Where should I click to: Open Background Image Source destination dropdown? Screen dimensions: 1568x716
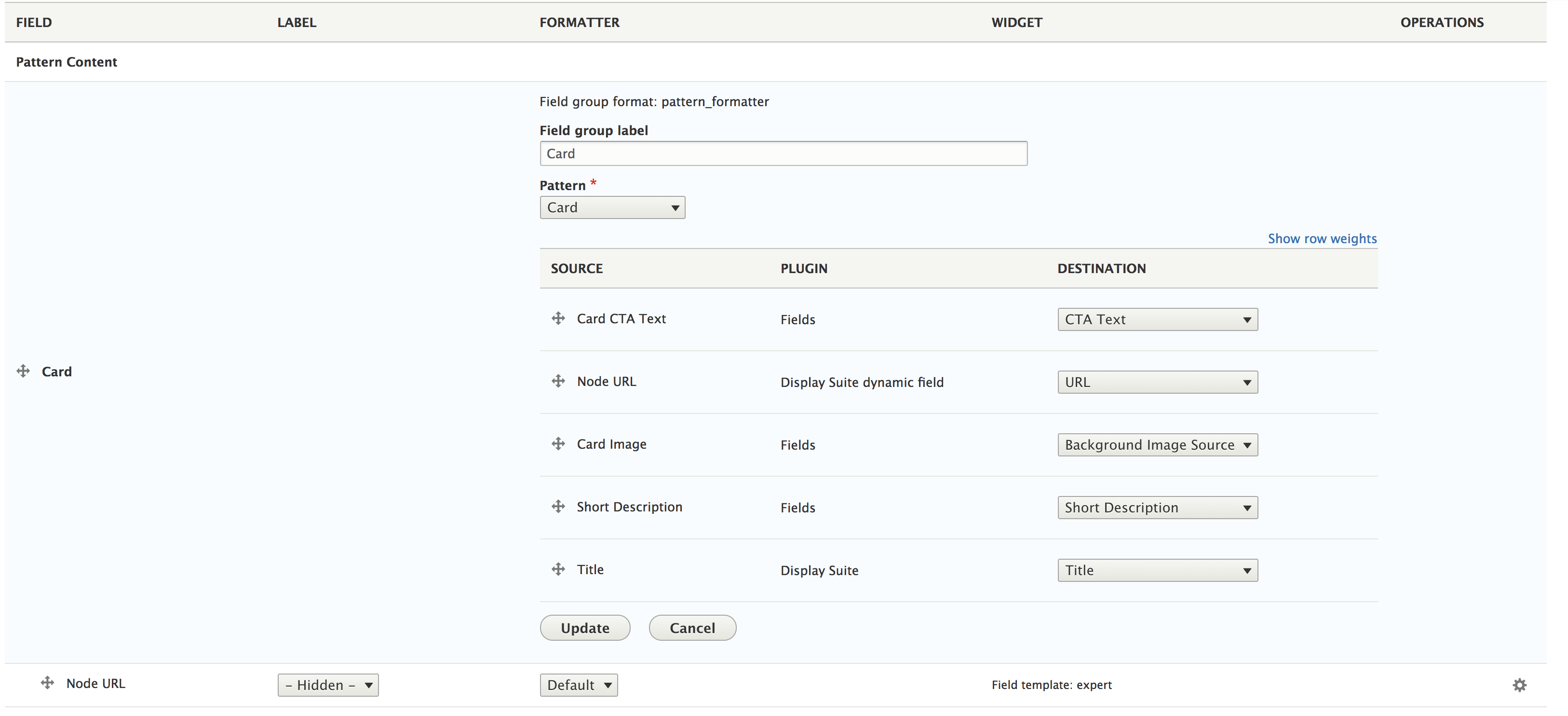tap(1157, 445)
